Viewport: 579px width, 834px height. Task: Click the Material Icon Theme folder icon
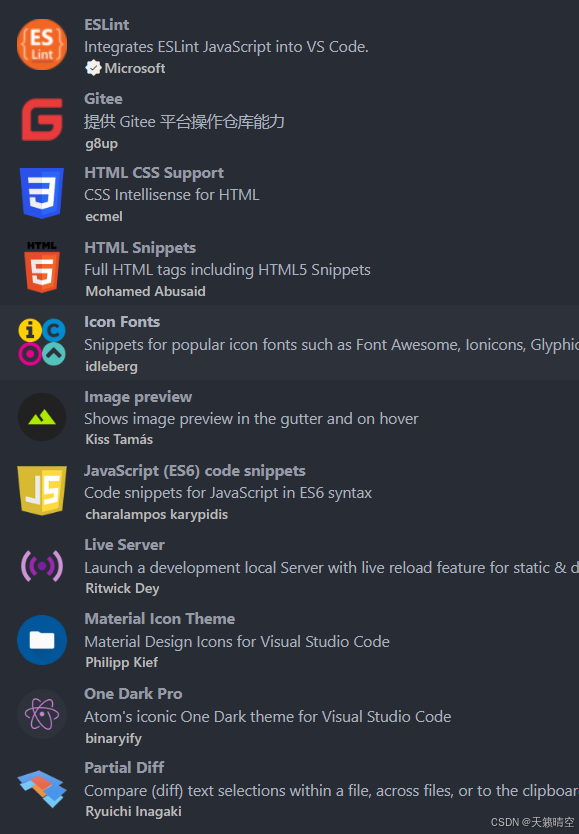42,640
